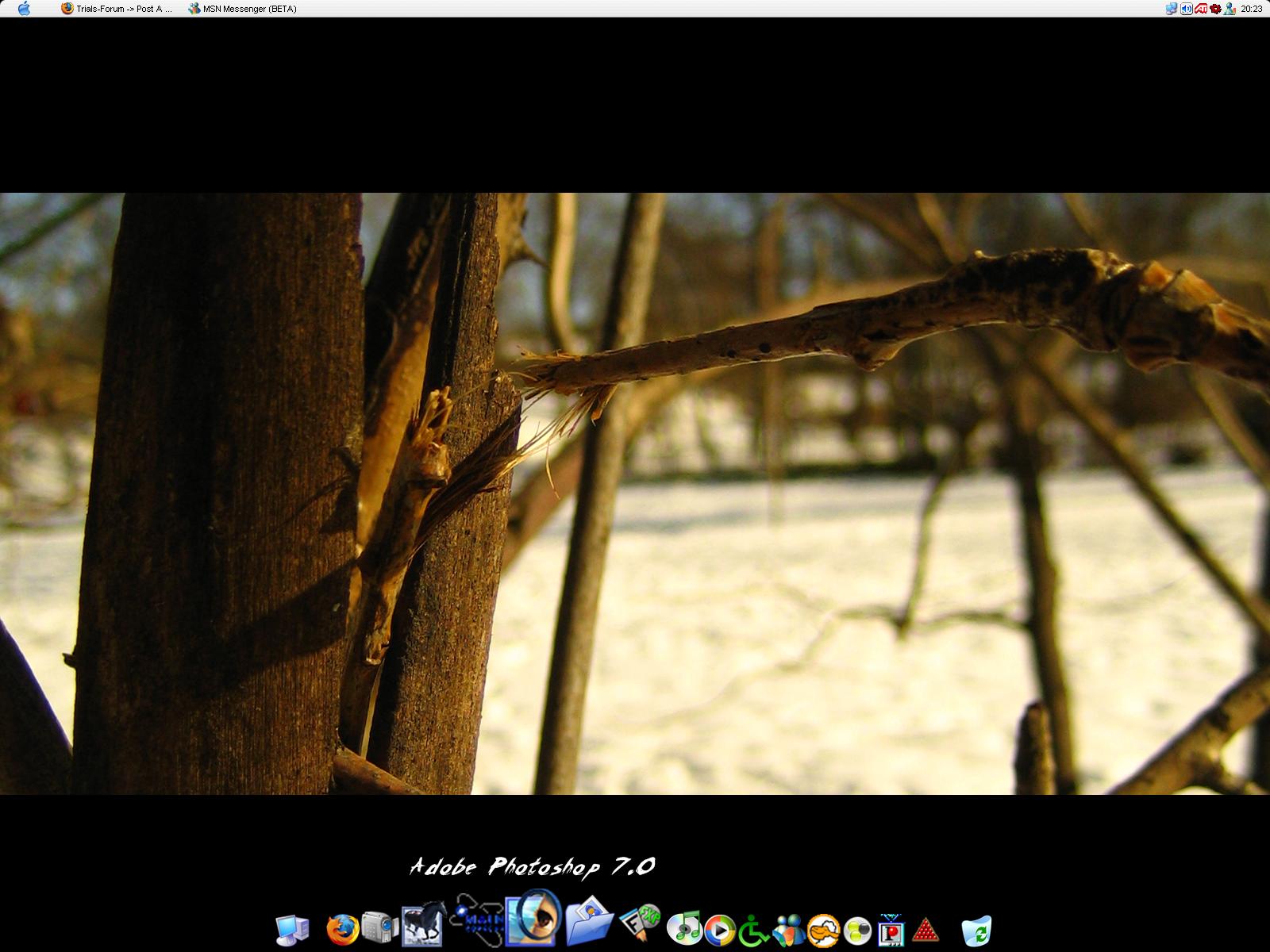Viewport: 1270px width, 952px height.
Task: Open the Recycle Bin in the dock
Action: point(976,931)
